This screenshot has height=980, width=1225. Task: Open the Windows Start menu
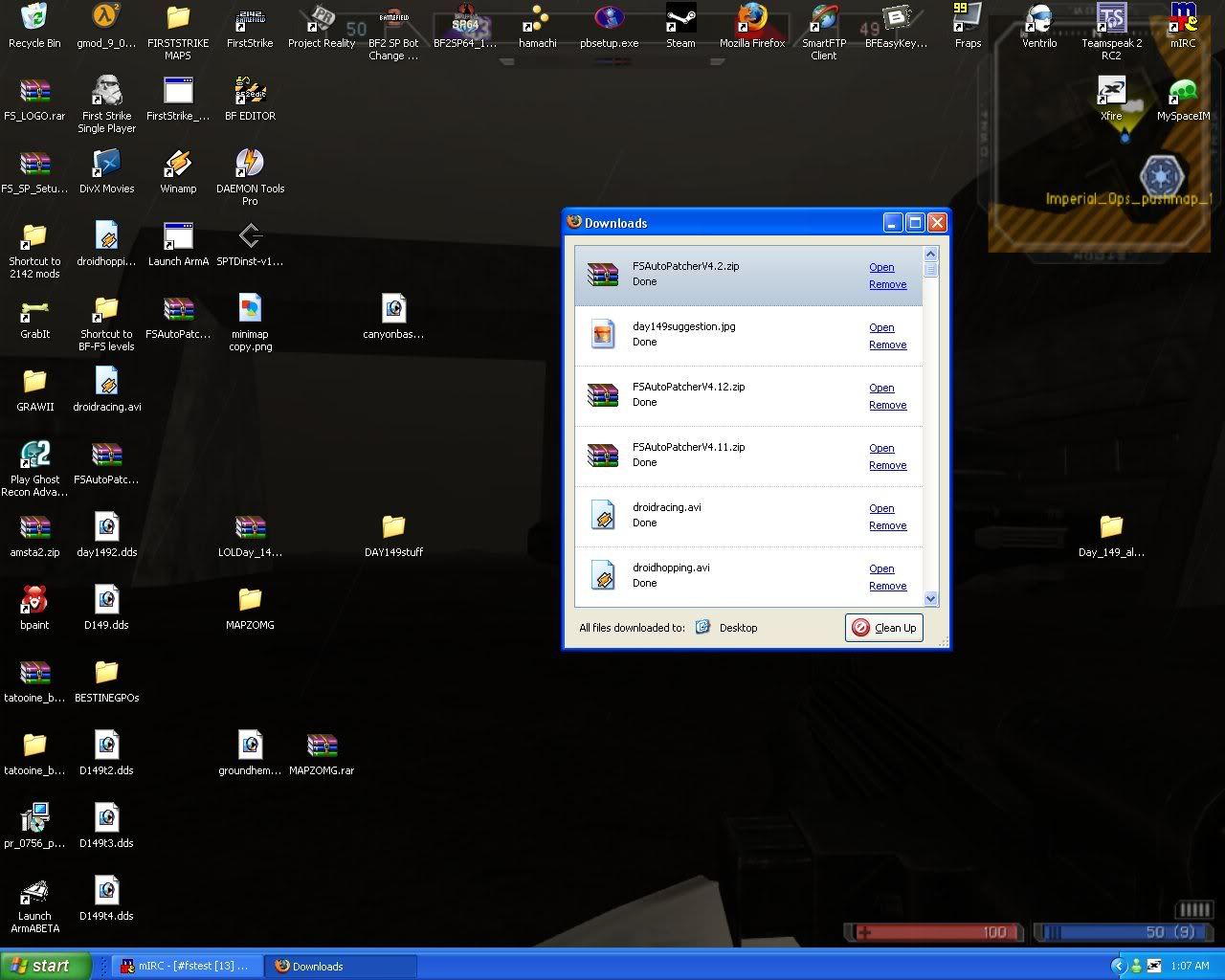point(46,966)
